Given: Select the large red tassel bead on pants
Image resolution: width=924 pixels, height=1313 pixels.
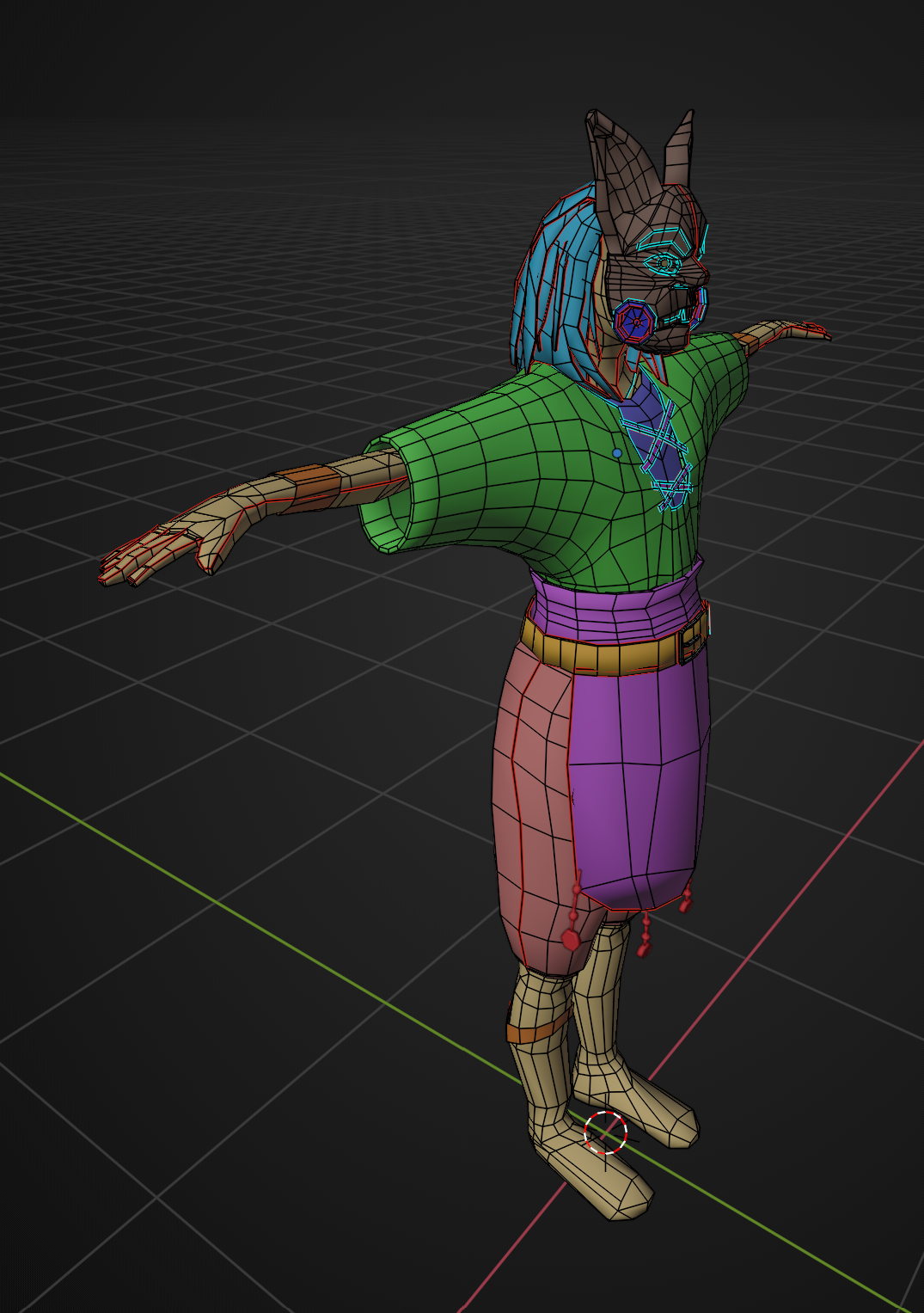Looking at the screenshot, I should 571,938.
